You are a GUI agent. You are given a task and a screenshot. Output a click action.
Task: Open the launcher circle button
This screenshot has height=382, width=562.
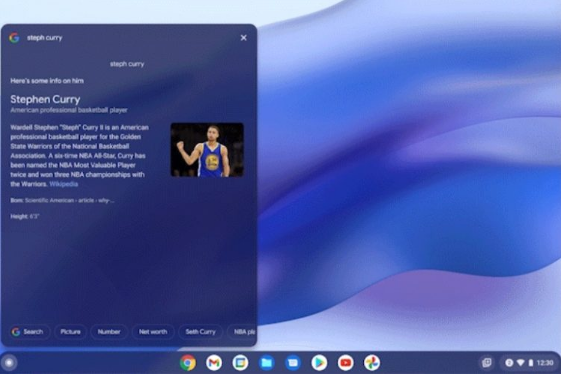click(x=9, y=363)
